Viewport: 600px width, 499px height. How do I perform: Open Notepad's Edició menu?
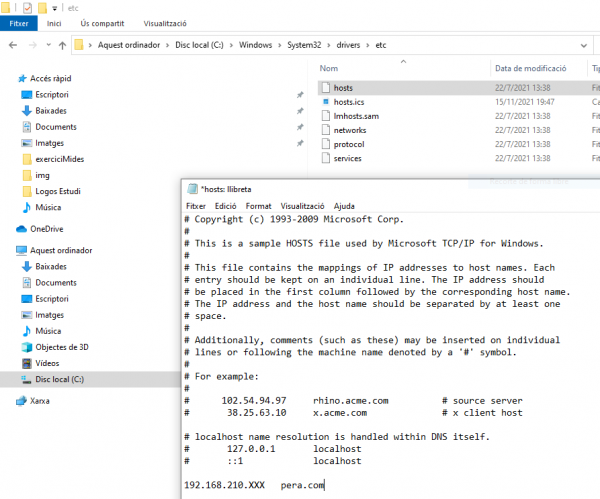(225, 206)
